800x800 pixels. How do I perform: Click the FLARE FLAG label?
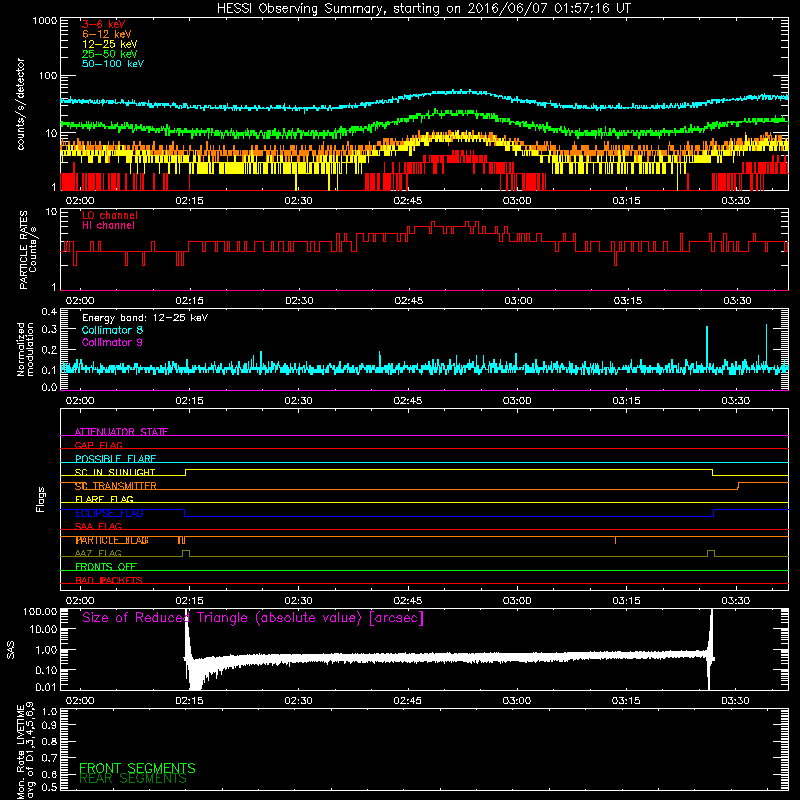(x=104, y=499)
